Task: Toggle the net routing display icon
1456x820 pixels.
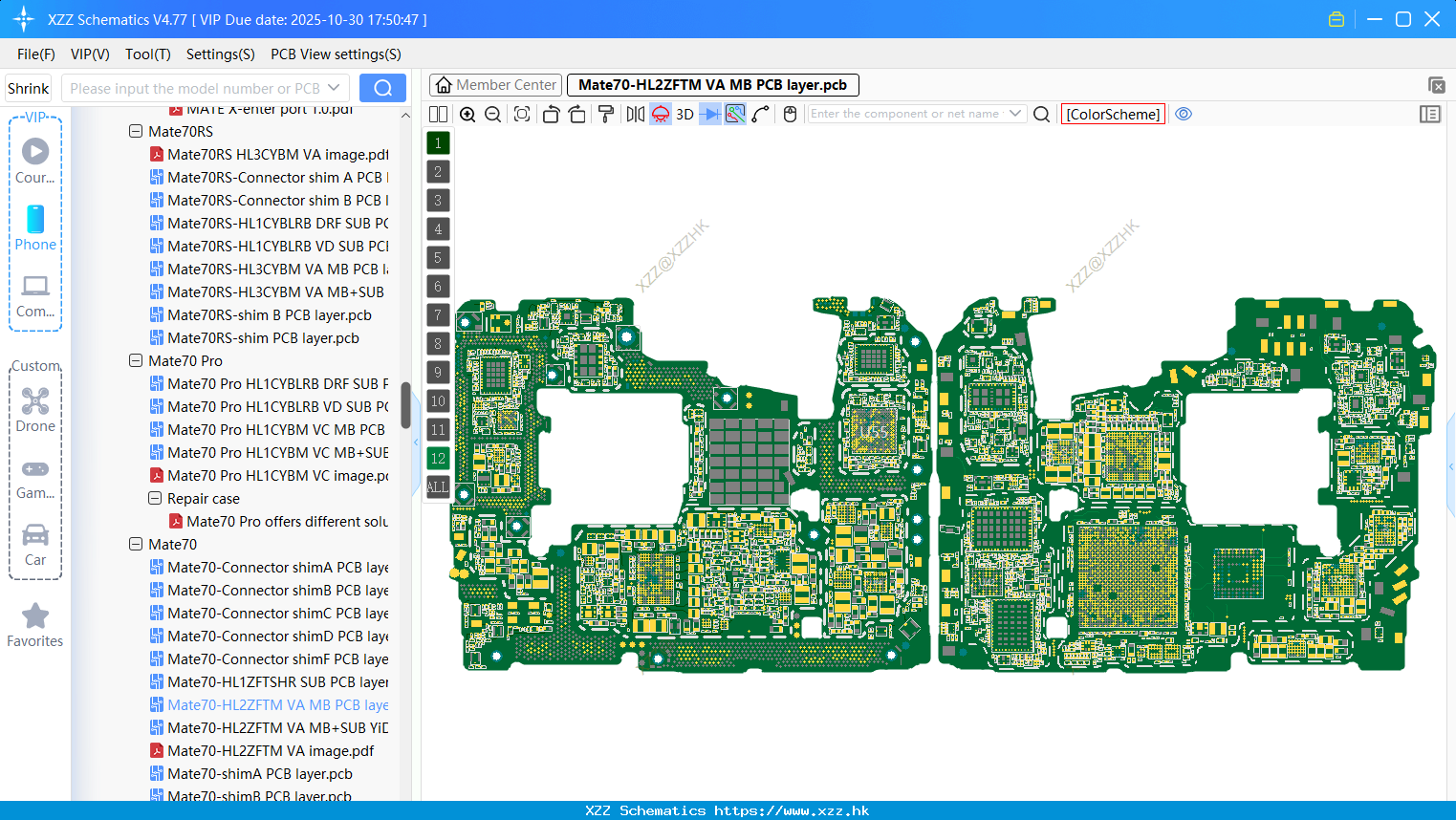Action: coord(735,114)
